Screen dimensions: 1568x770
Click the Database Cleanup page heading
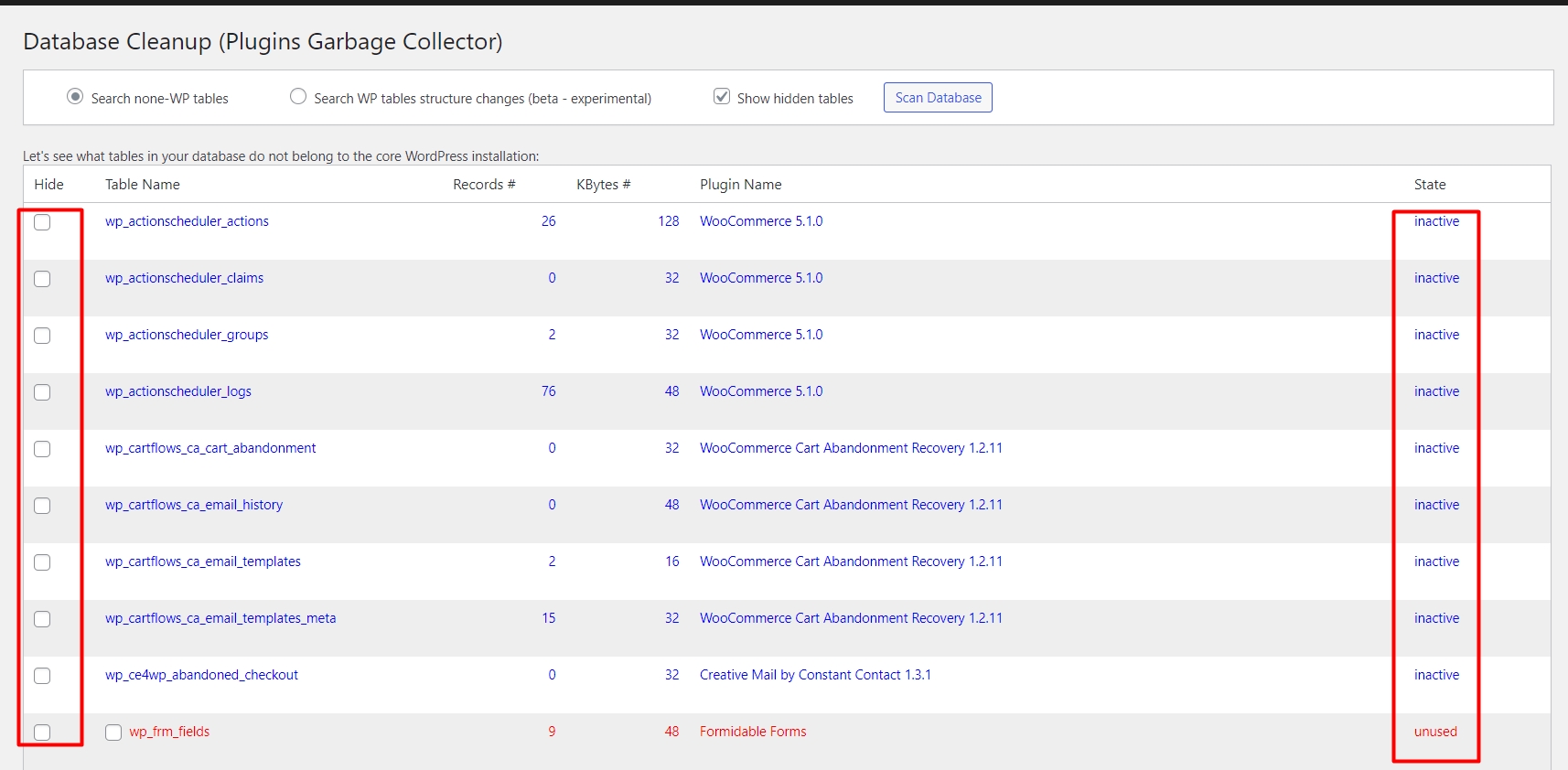(263, 42)
